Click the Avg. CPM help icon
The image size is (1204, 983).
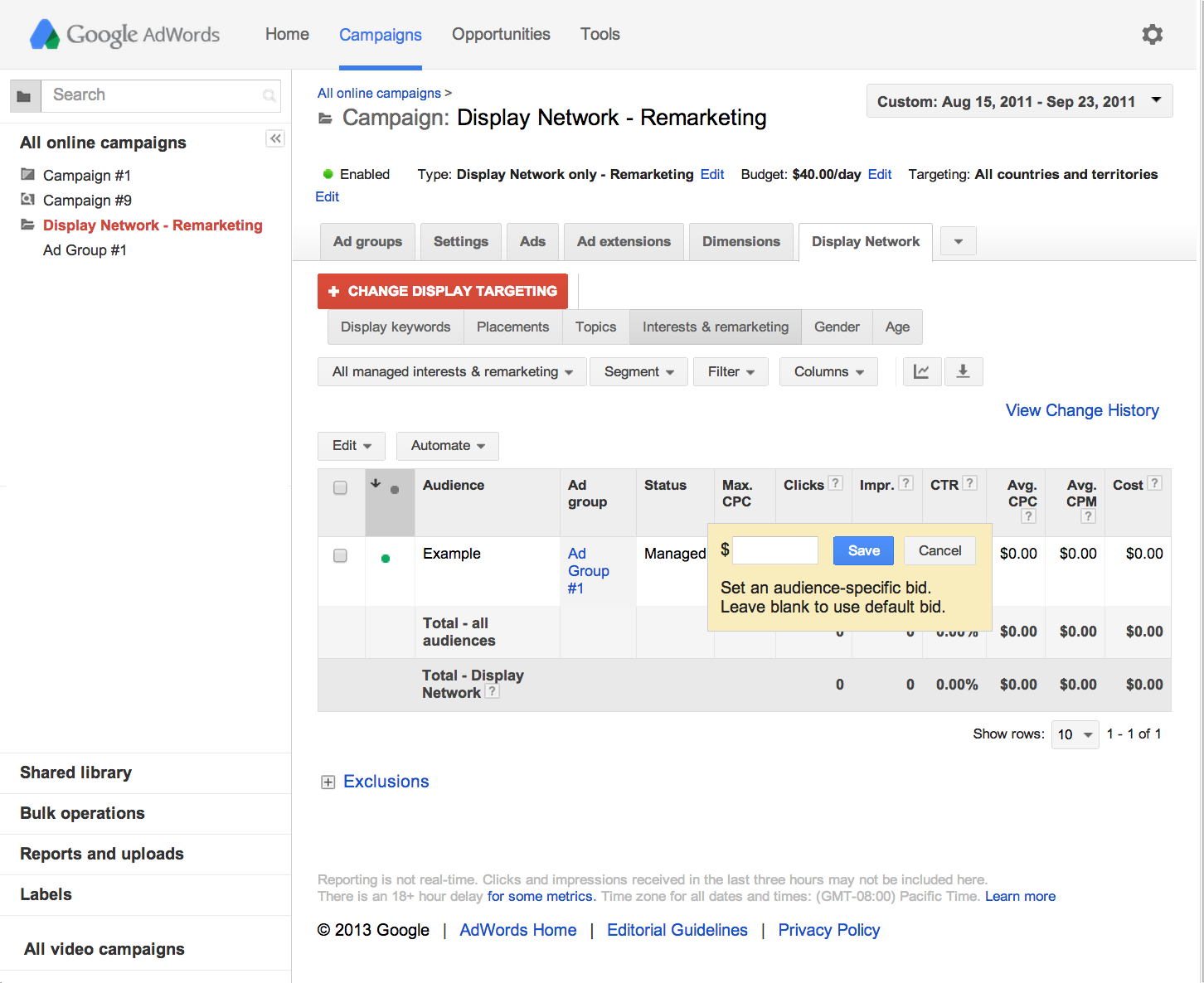coord(1088,516)
